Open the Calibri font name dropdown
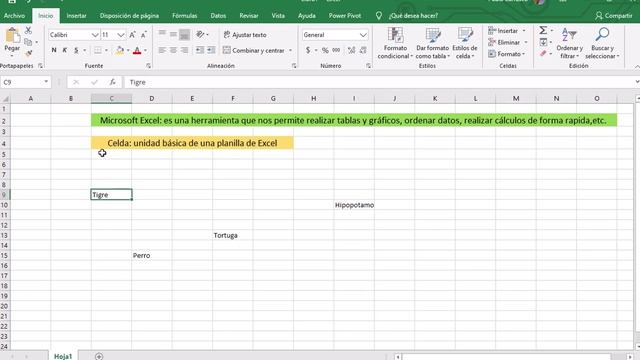Image resolution: width=640 pixels, height=360 pixels. click(95, 35)
